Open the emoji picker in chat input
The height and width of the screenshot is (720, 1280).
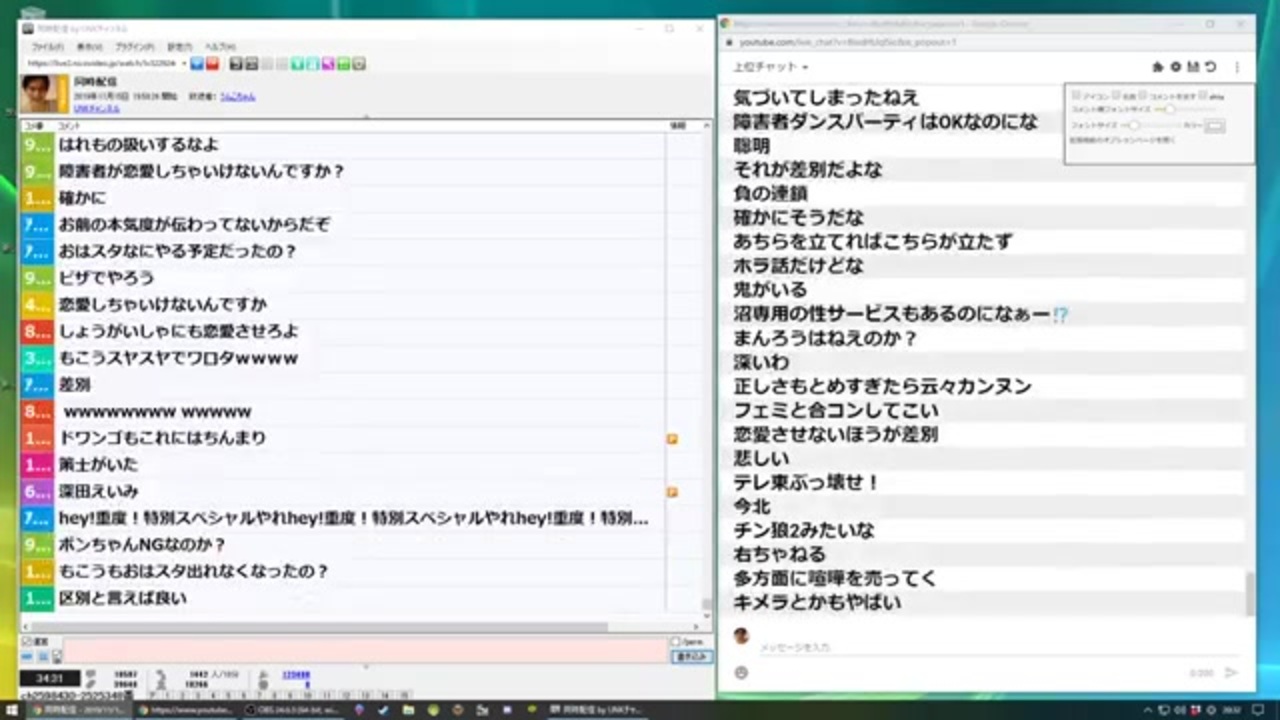741,673
